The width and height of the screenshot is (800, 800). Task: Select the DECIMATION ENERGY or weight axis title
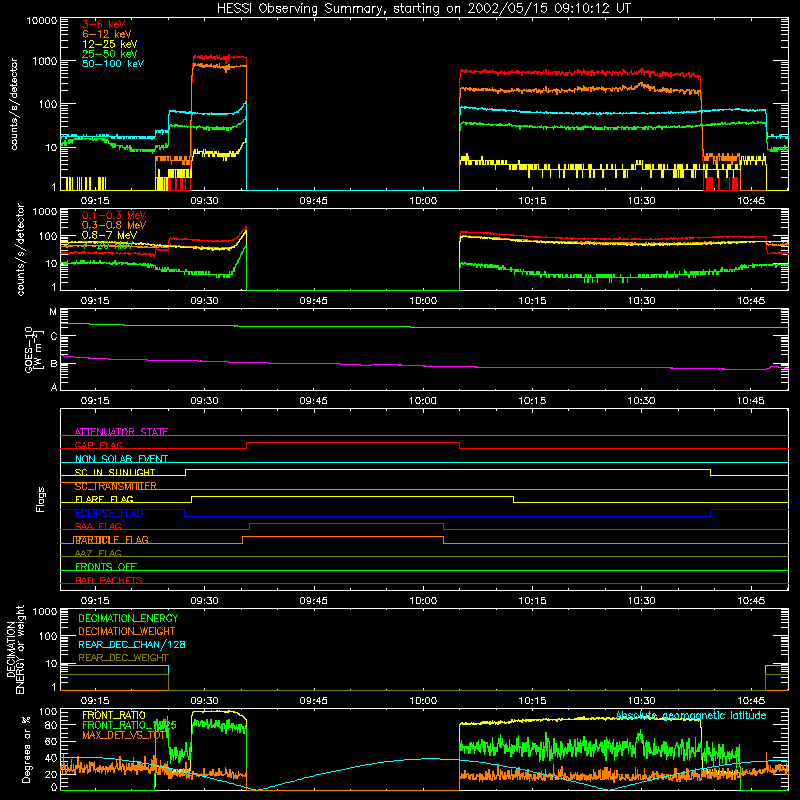coord(15,649)
